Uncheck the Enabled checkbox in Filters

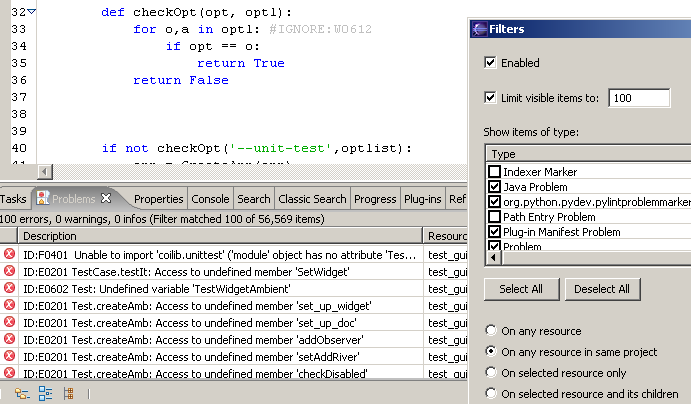click(490, 63)
